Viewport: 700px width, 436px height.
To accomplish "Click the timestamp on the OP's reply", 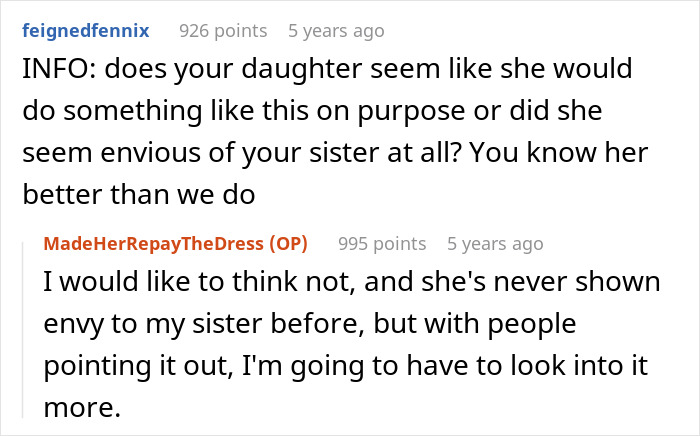I will (495, 244).
